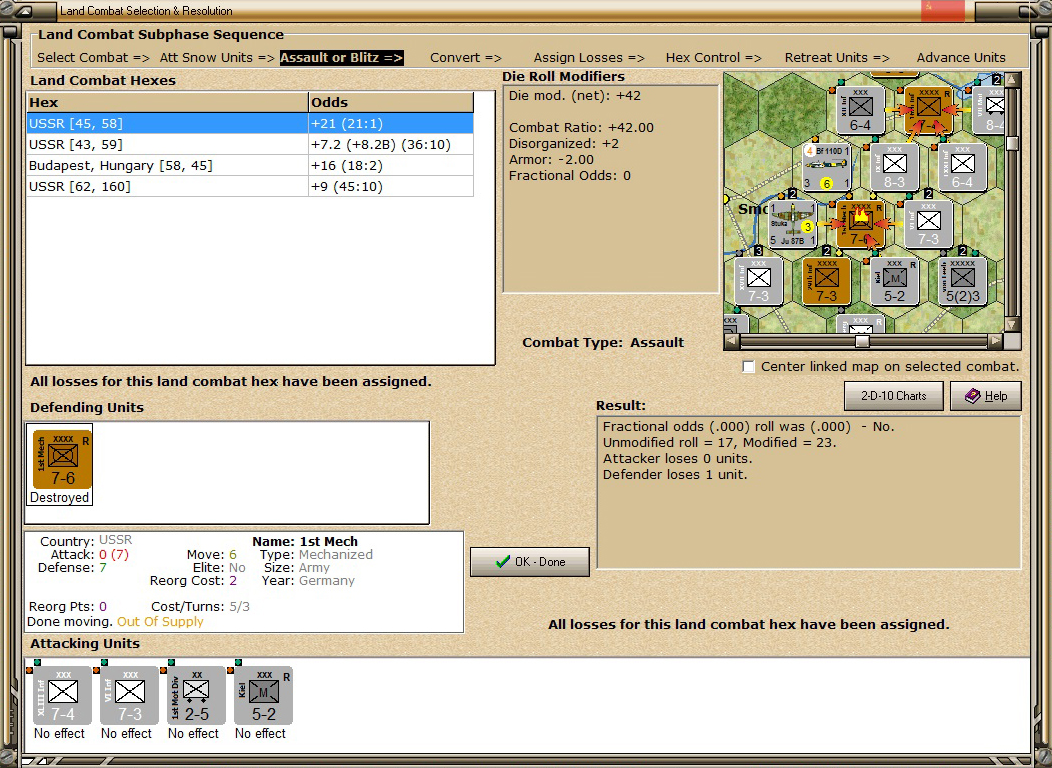Select the Stuka Ju 87B aircraft counter
The width and height of the screenshot is (1052, 768).
pyautogui.click(x=792, y=225)
